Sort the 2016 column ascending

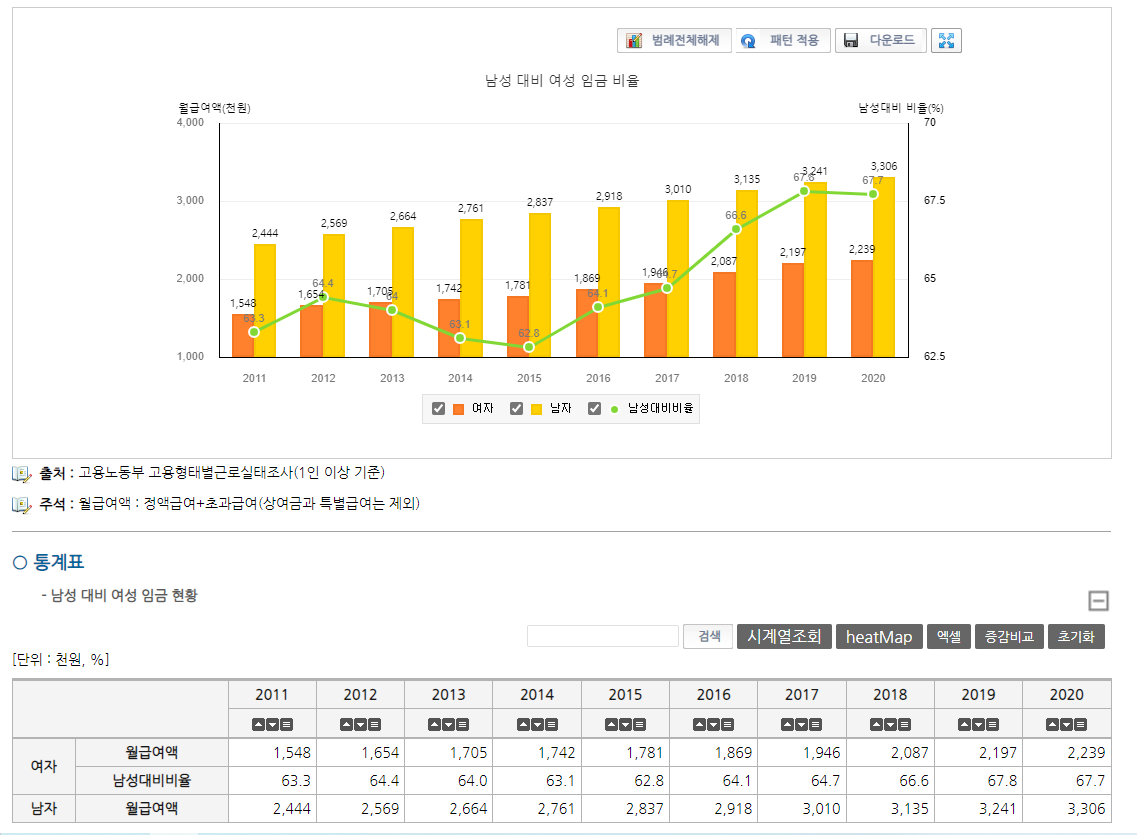700,724
